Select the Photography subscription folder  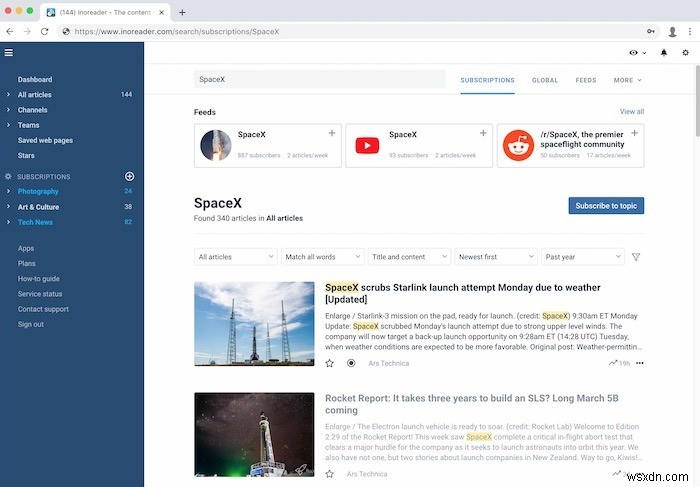pyautogui.click(x=38, y=191)
